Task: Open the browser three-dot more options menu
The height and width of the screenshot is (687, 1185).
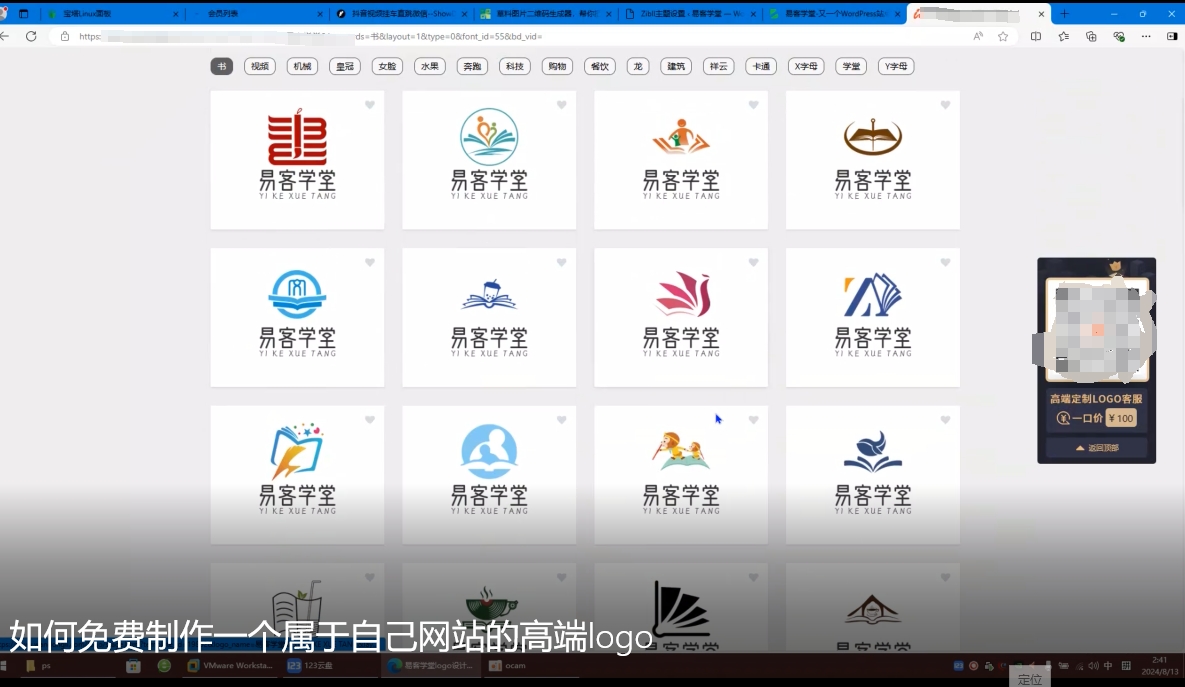Action: tap(1146, 36)
